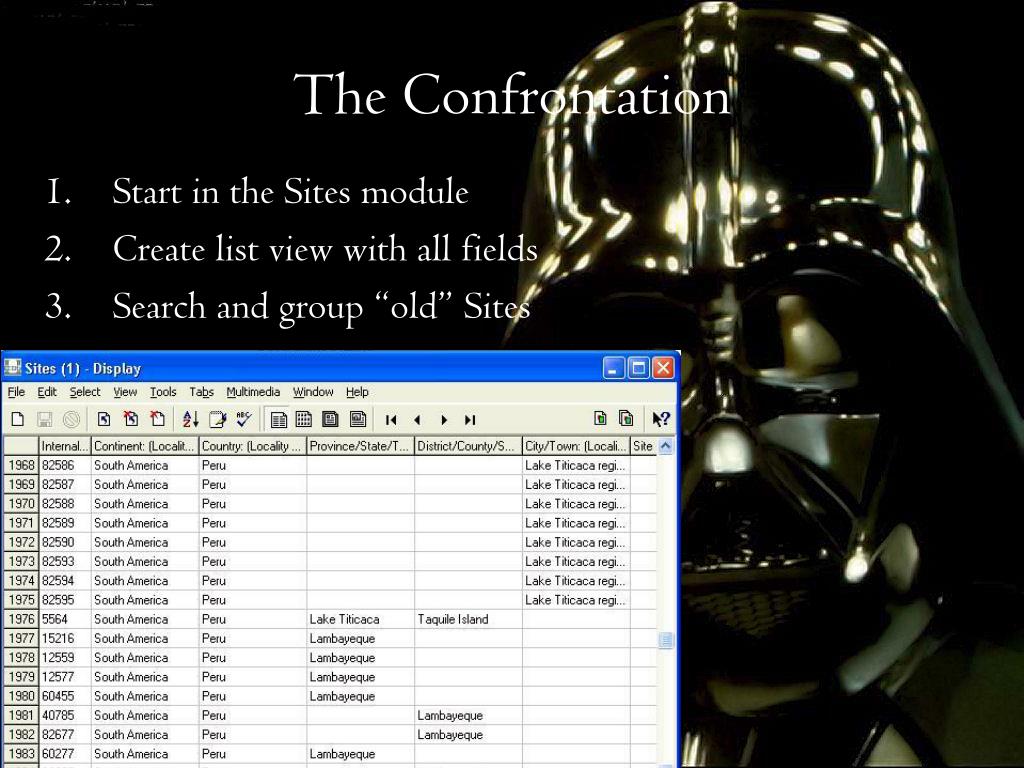
Task: Click internal number 40785 cell
Action: (65, 715)
